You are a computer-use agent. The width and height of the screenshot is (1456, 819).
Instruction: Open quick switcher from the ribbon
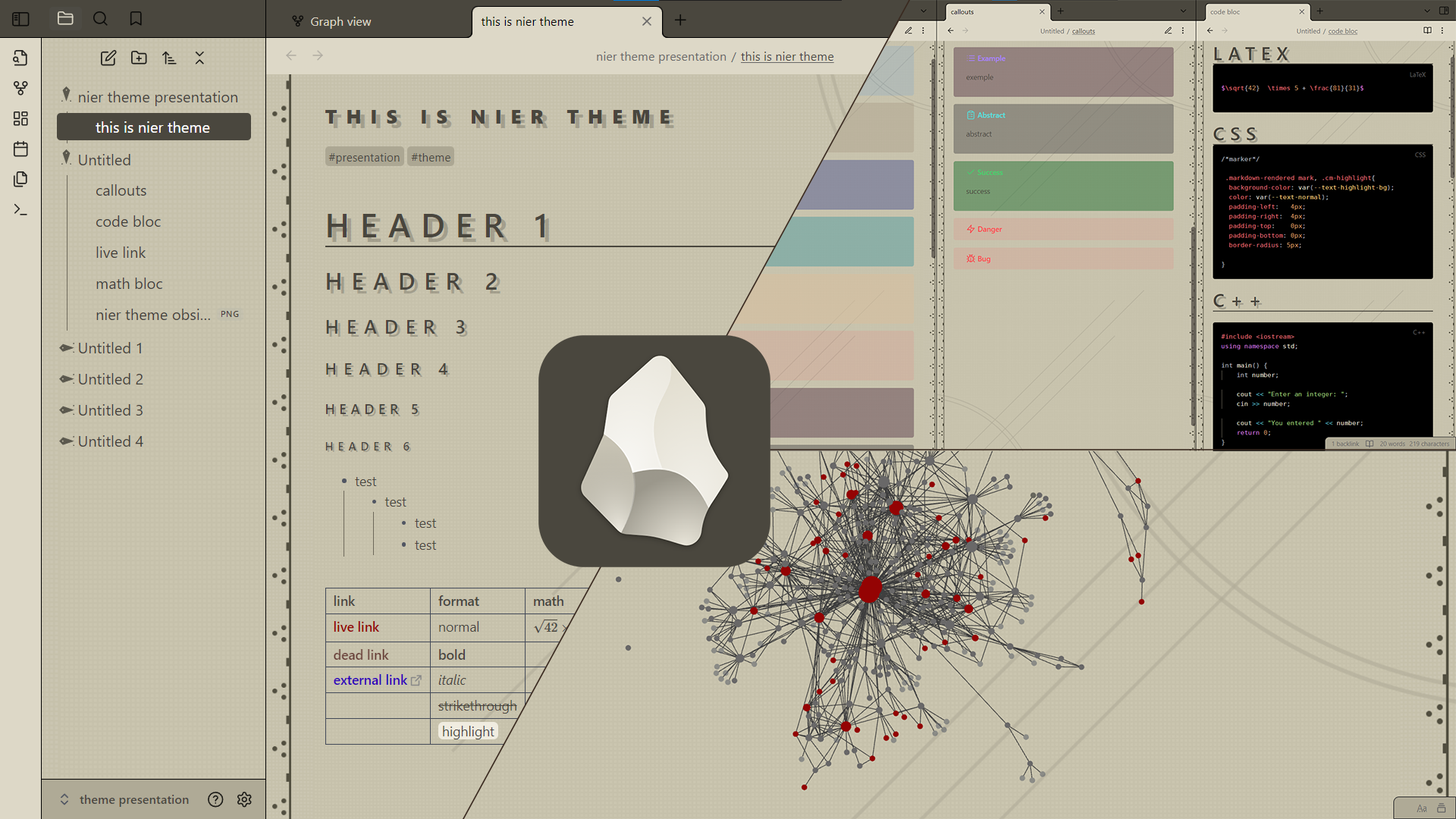(x=20, y=58)
